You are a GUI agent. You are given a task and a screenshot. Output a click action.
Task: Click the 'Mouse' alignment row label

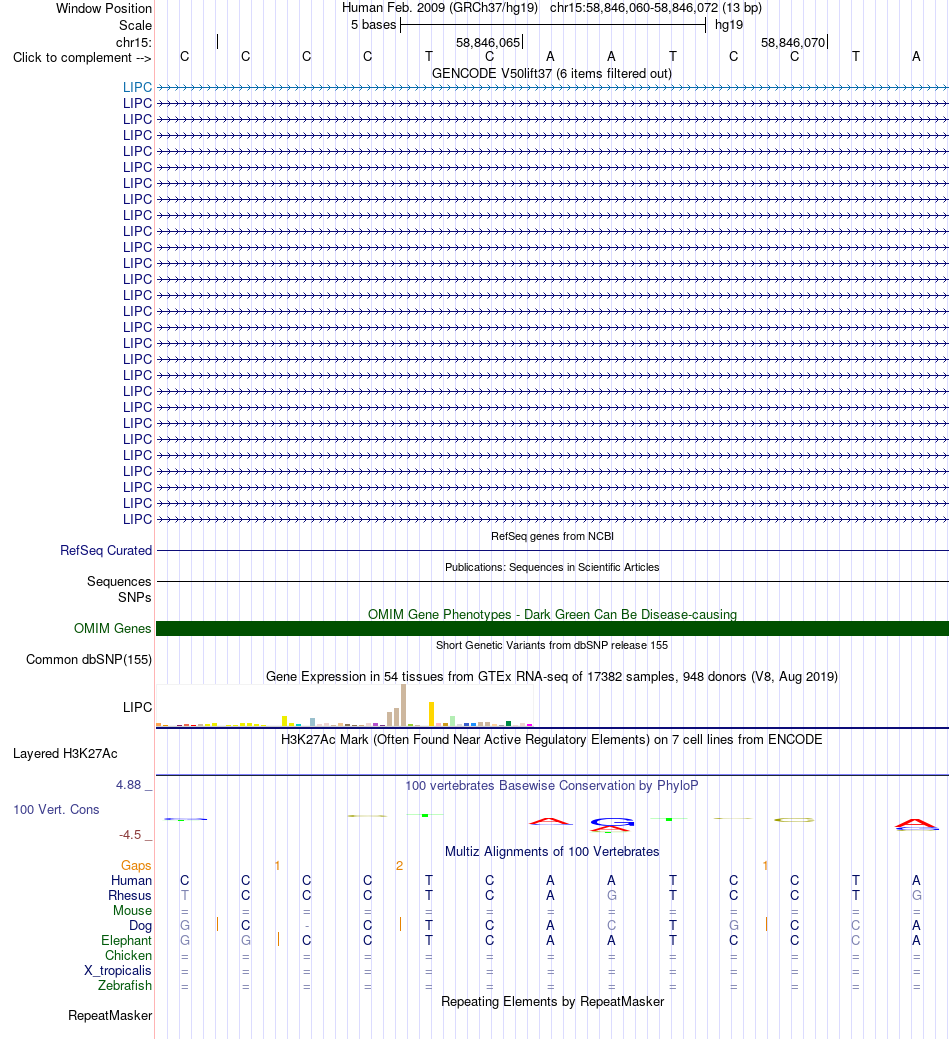point(132,910)
